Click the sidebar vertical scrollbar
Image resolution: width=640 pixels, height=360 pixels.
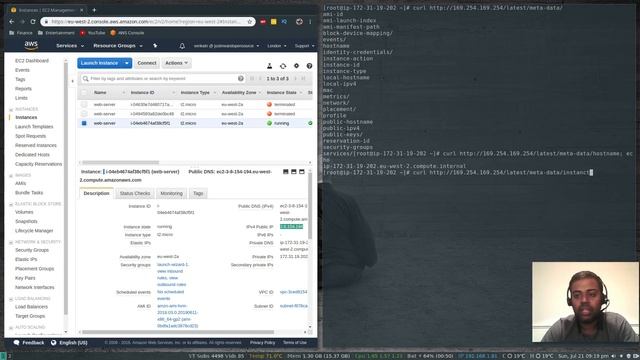tap(66, 188)
